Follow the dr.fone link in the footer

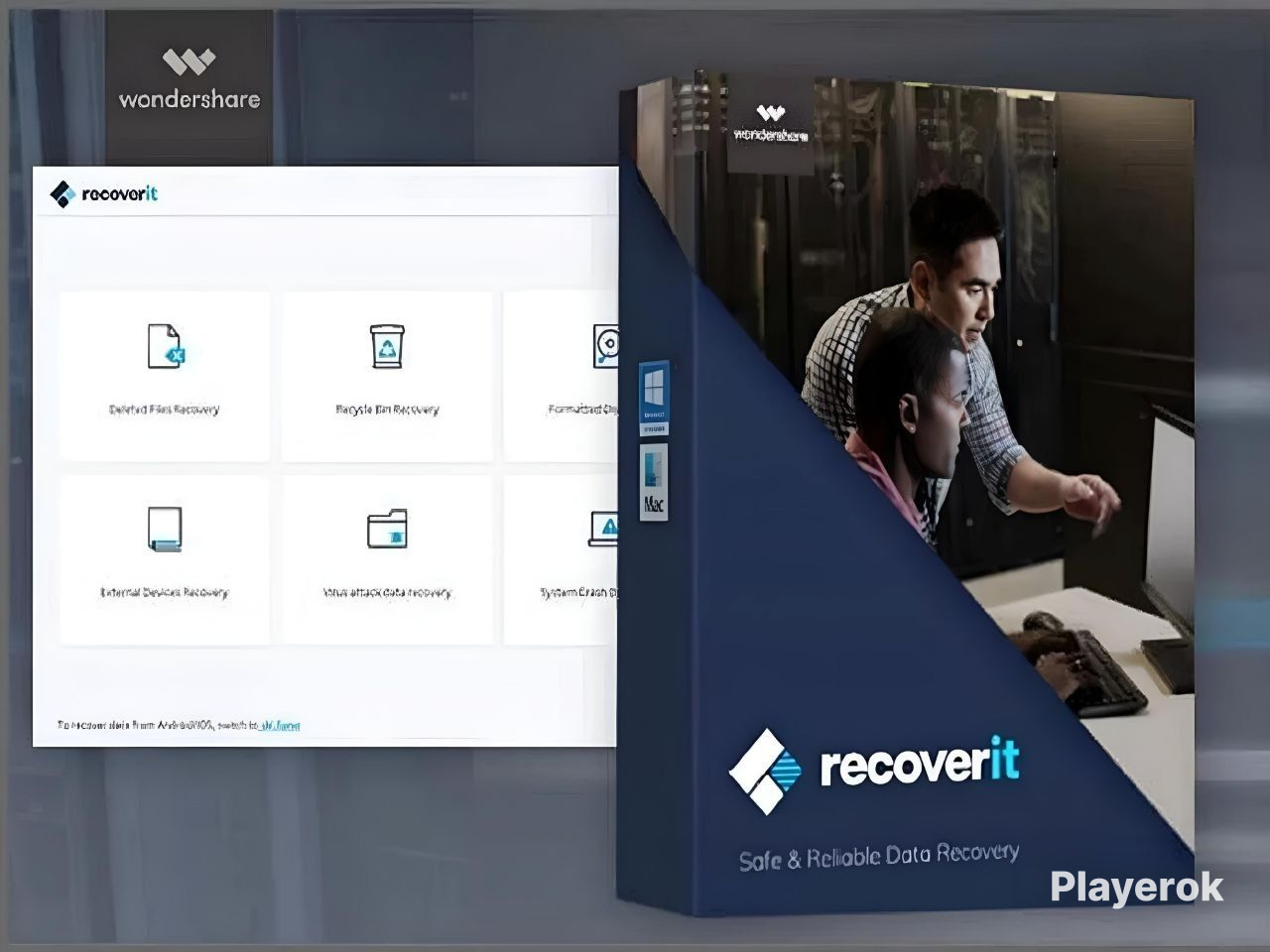coord(280,726)
